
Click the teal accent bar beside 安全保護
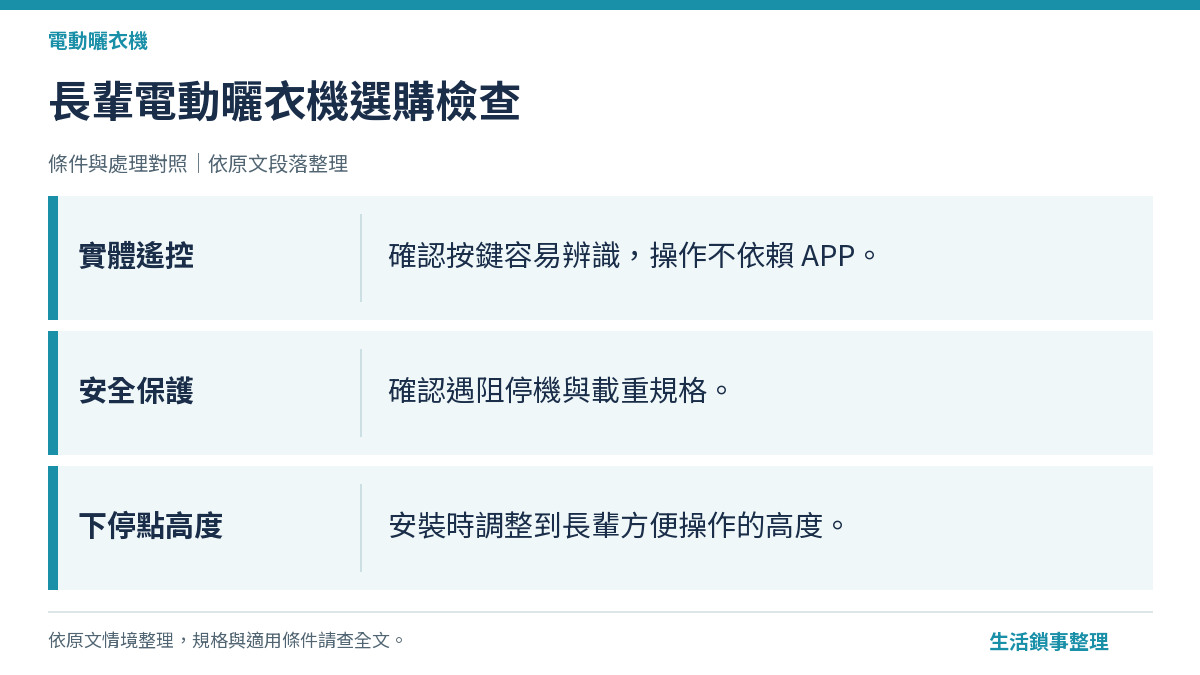tap(53, 393)
